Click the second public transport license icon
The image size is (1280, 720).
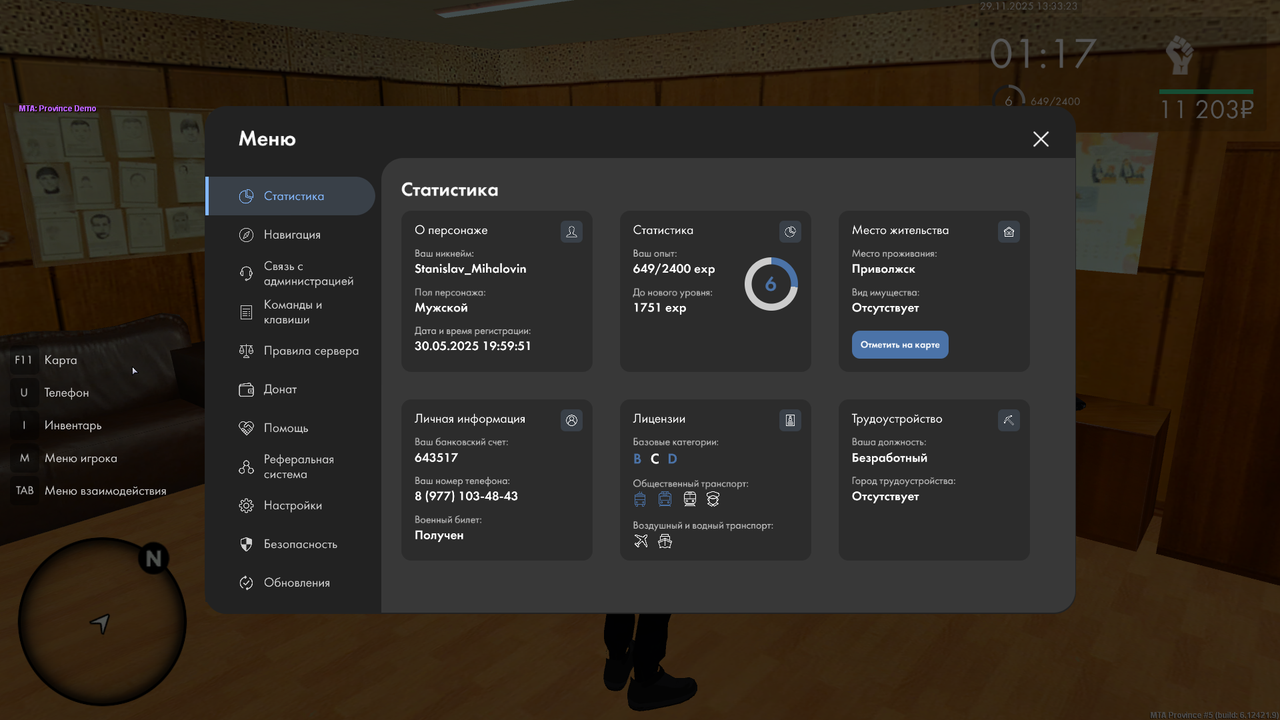coord(665,499)
